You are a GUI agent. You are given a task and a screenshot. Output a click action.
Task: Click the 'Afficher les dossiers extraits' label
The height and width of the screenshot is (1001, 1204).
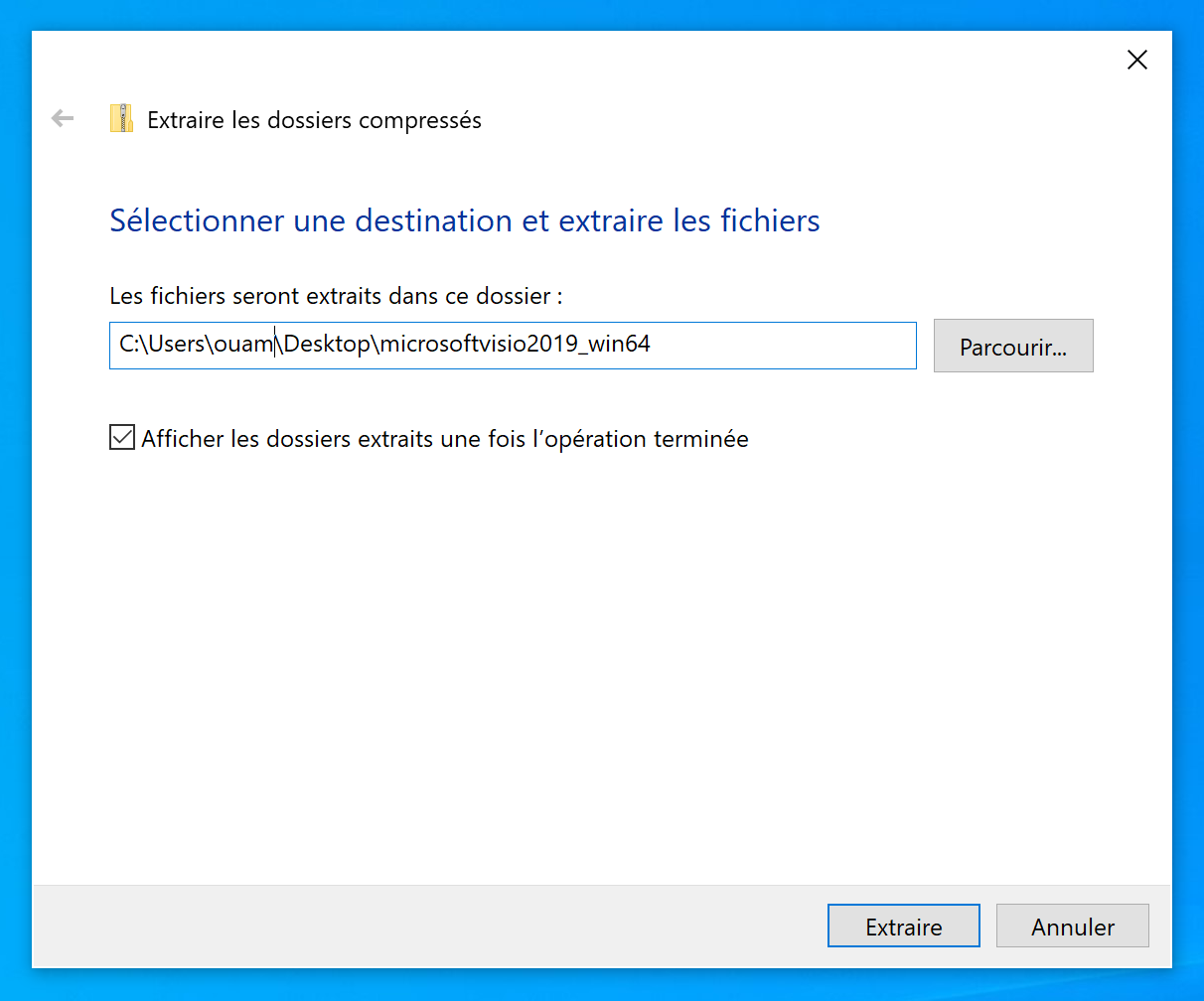[x=444, y=438]
